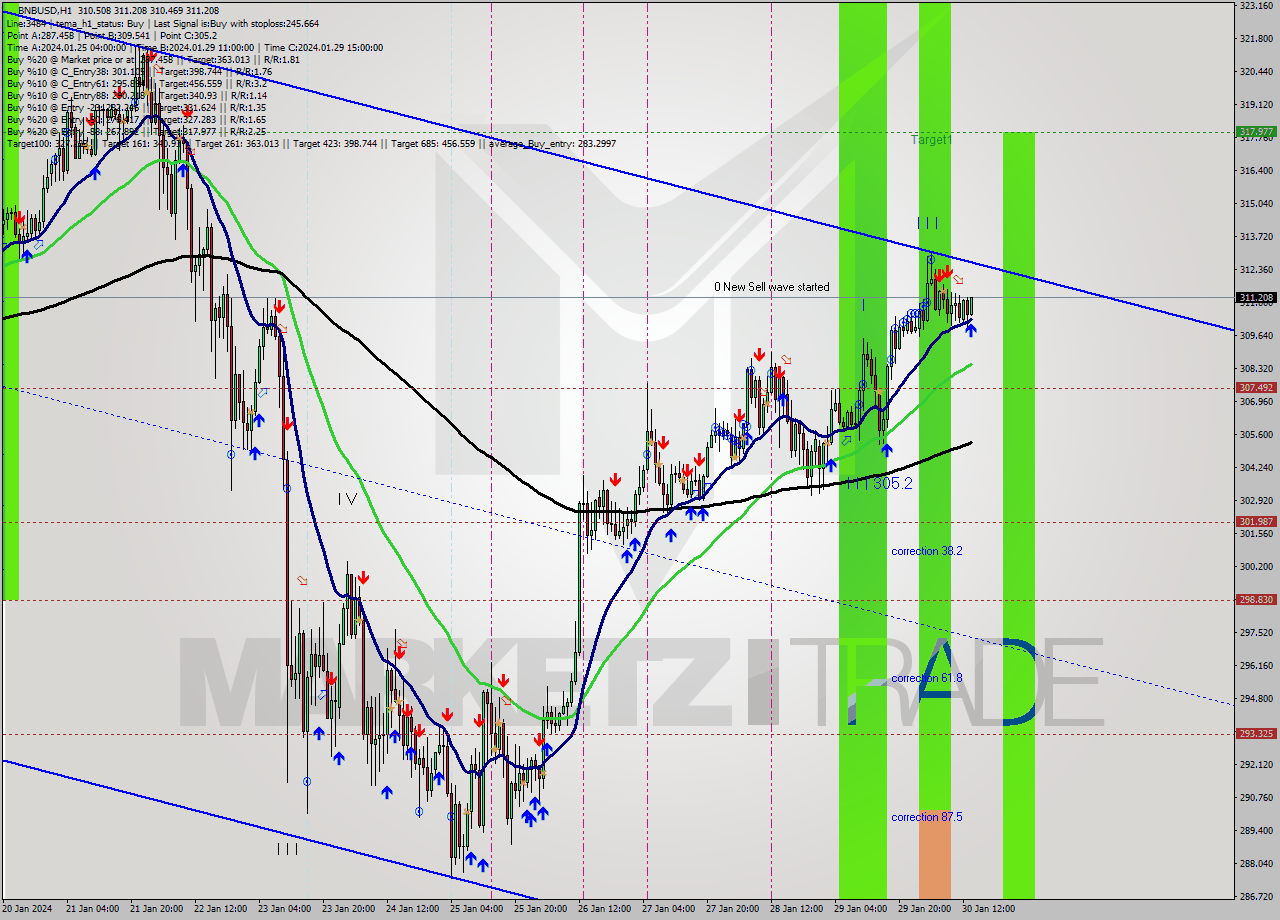Click the '22 Jan 12:00' time label
1280x920 pixels.
tap(222, 909)
